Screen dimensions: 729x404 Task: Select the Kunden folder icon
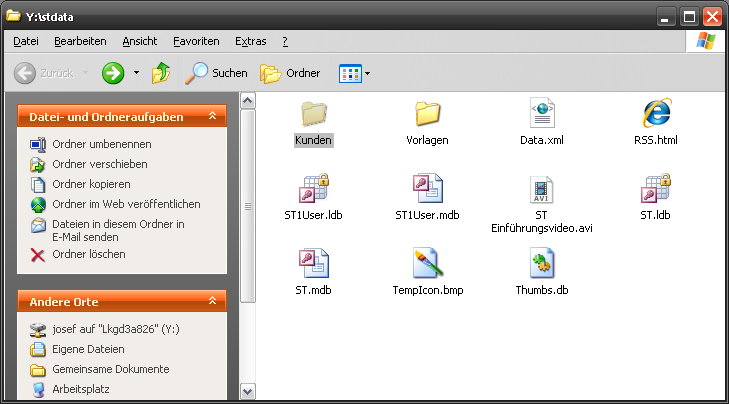click(313, 113)
